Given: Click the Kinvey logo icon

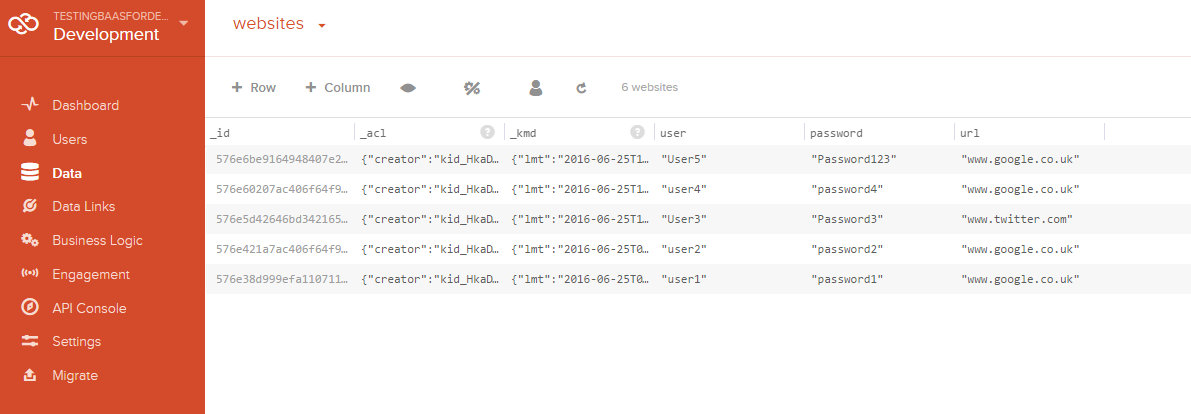Looking at the screenshot, I should [x=24, y=26].
